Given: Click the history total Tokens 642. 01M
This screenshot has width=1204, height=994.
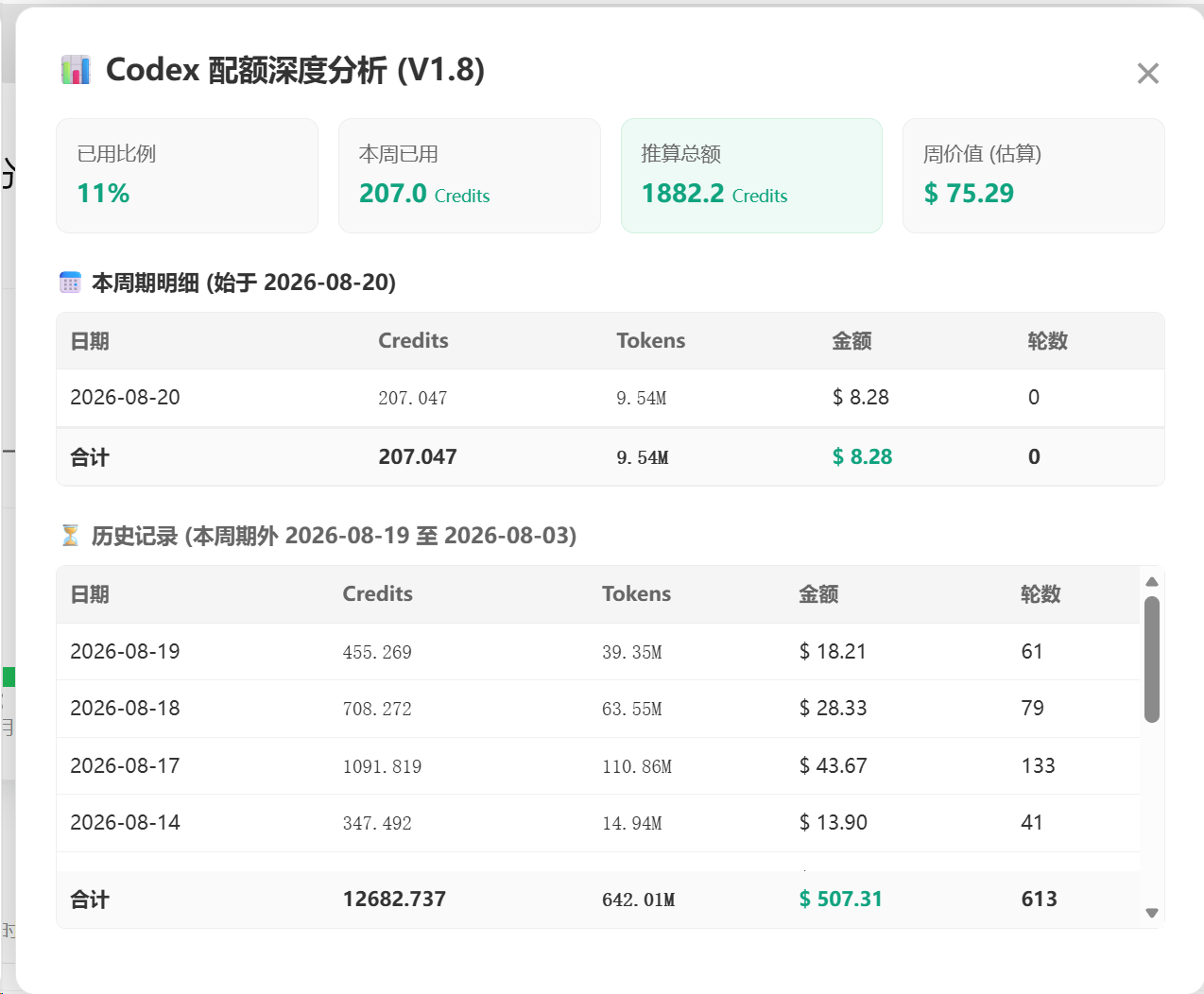Looking at the screenshot, I should click(x=639, y=900).
